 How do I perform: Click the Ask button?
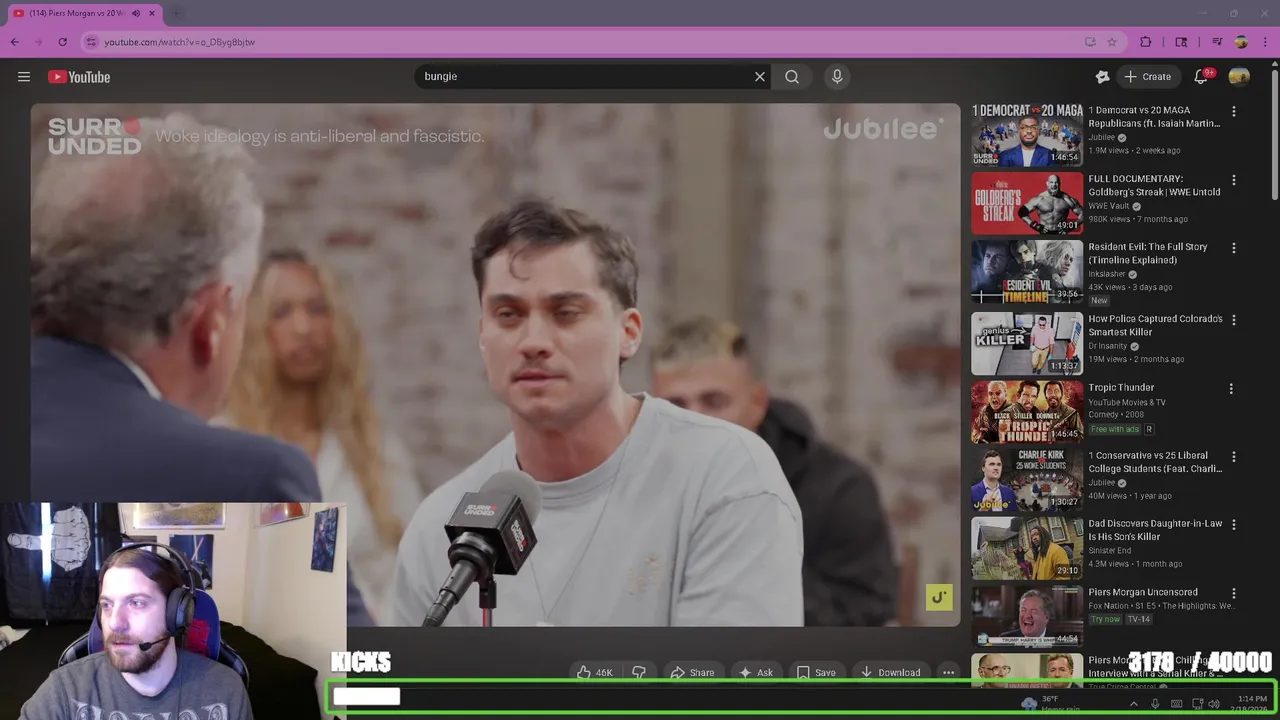(756, 672)
